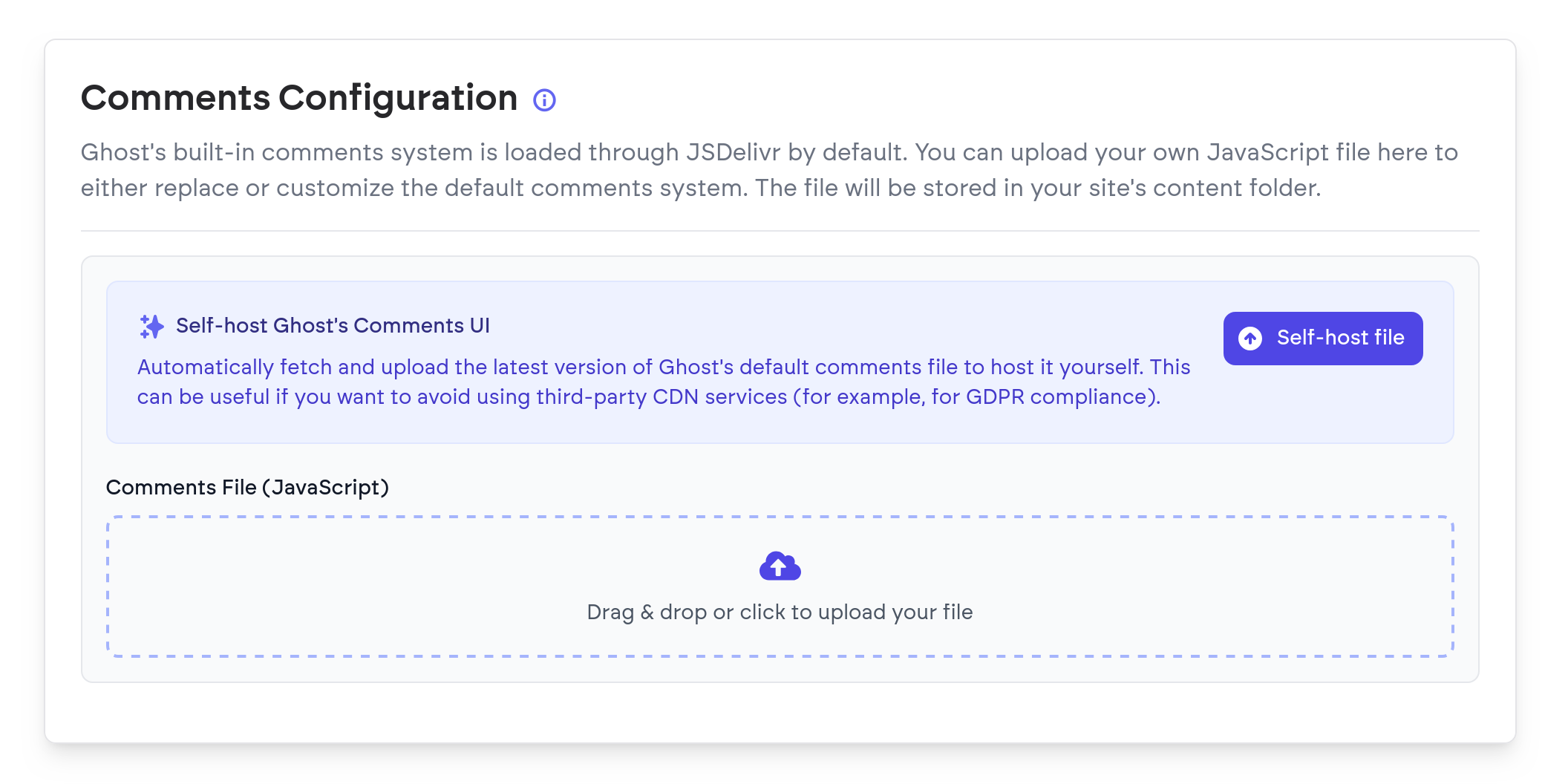Click "Drag & drop or click to upload" text

[780, 612]
